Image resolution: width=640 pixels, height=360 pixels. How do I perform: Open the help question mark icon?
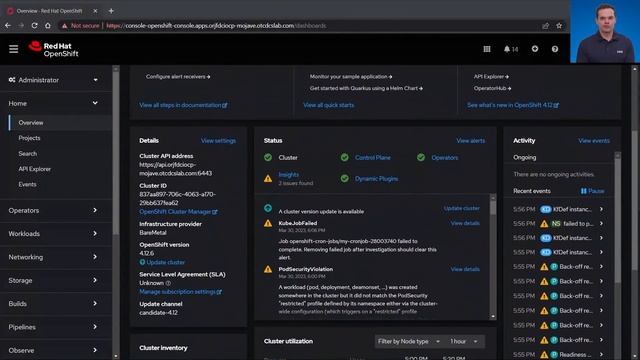pyautogui.click(x=555, y=49)
